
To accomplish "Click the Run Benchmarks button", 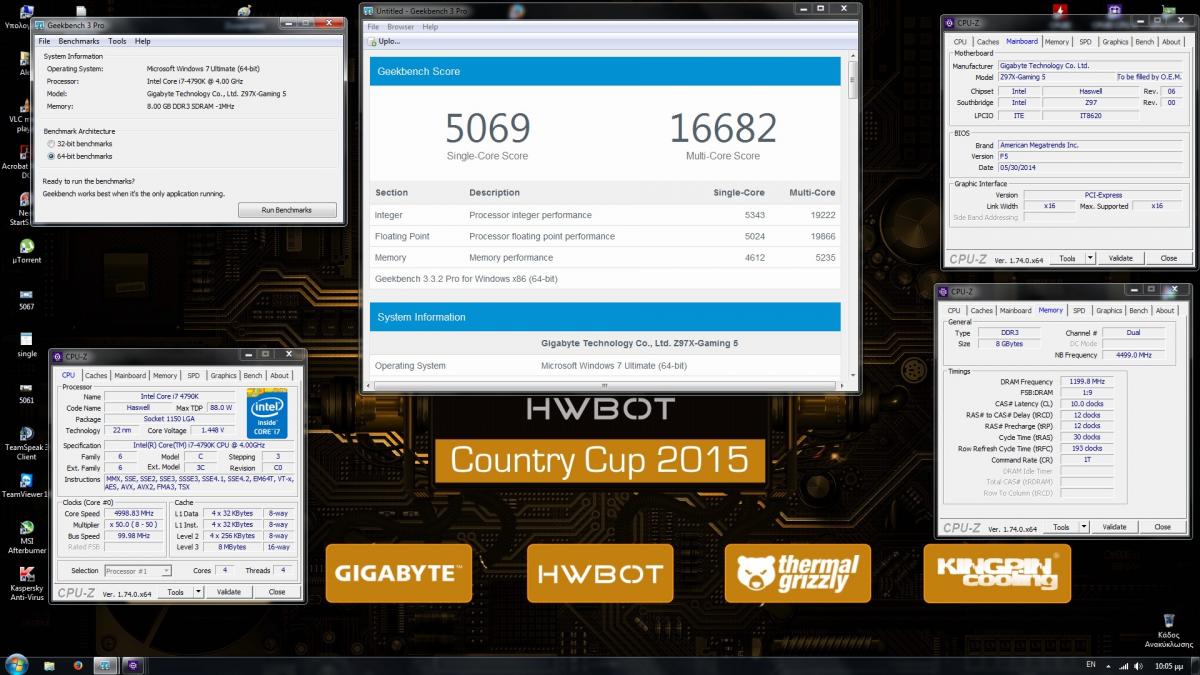I will coord(287,210).
